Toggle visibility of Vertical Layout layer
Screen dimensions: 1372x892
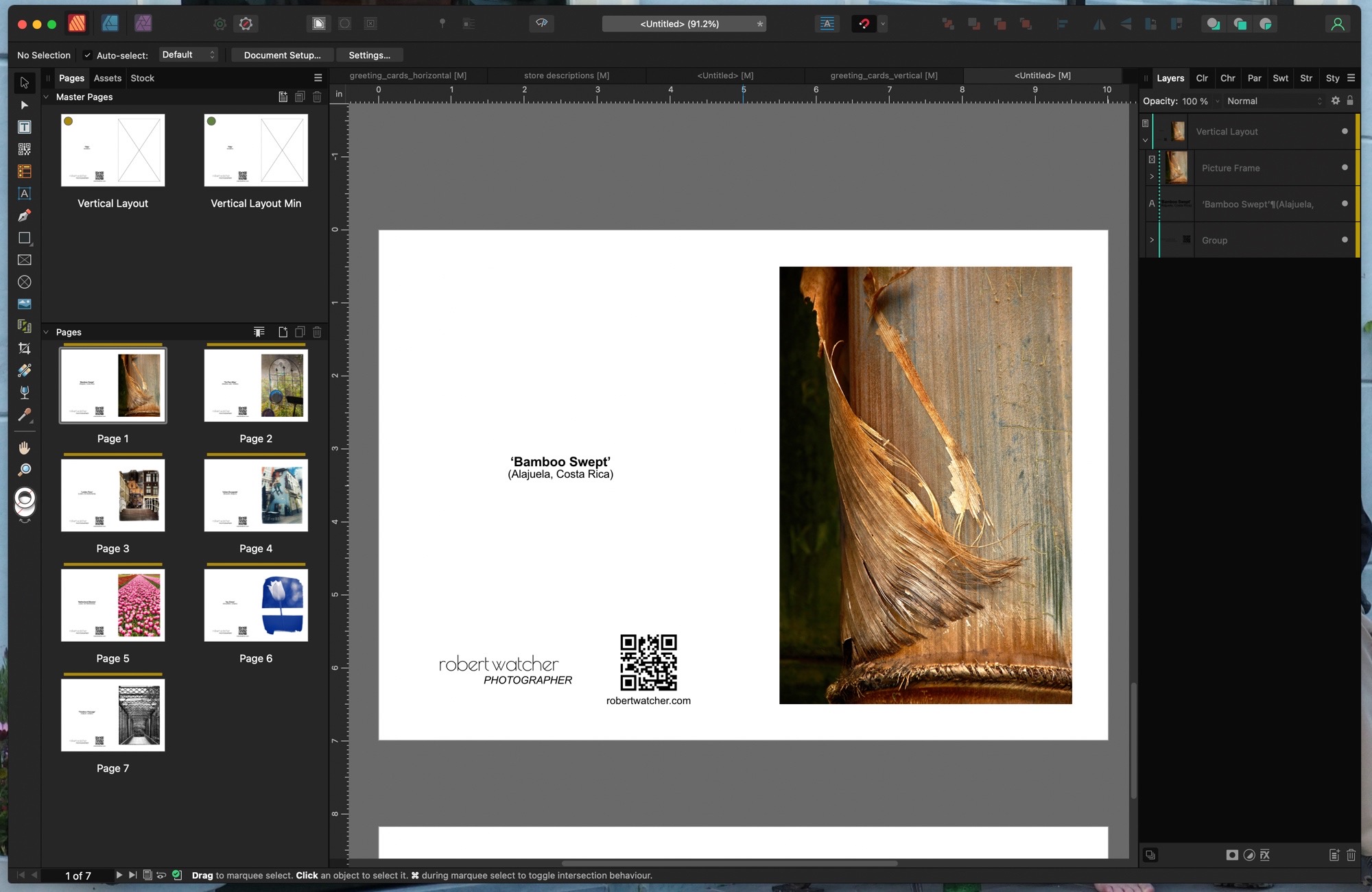(x=1345, y=131)
